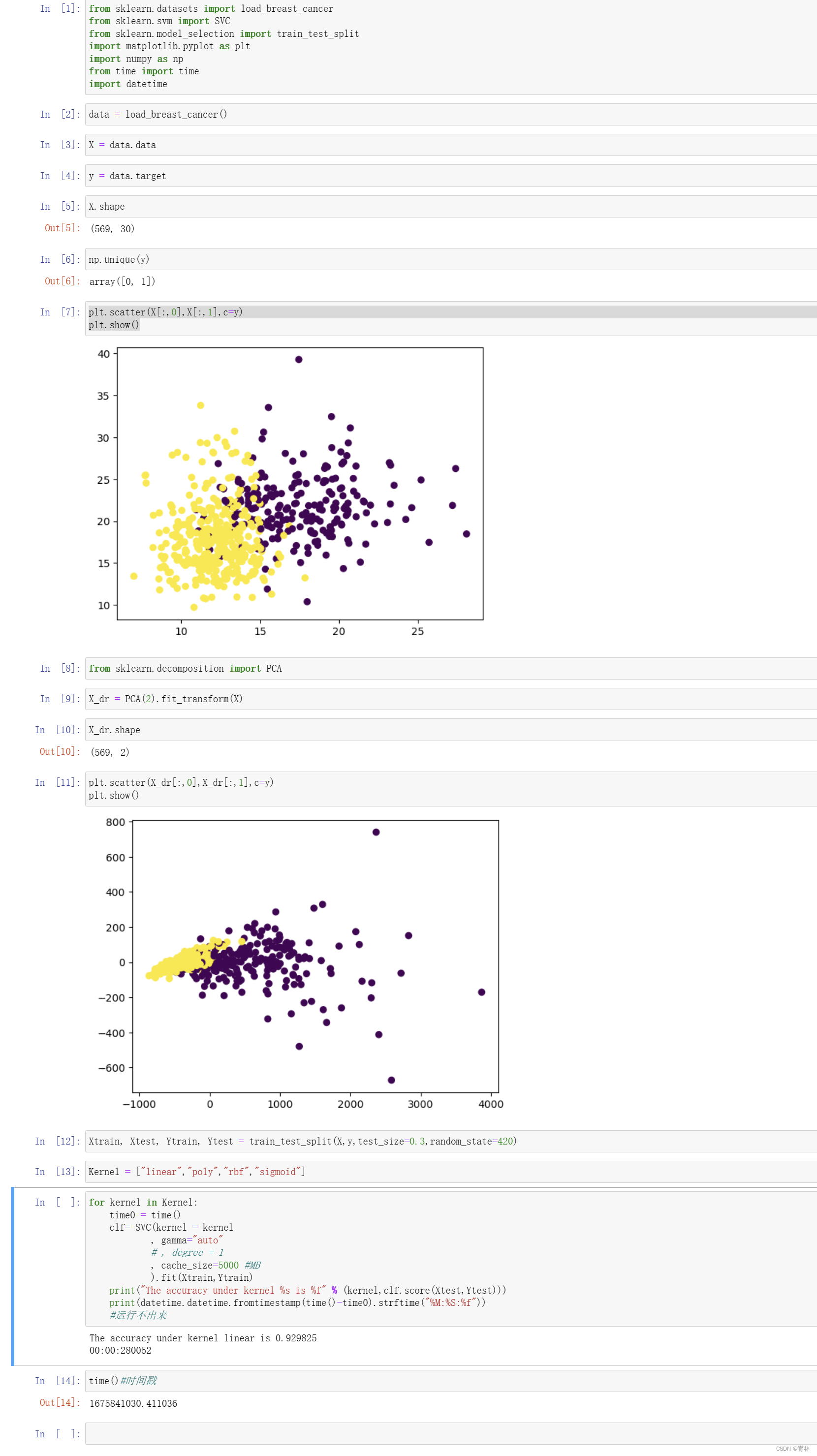The height and width of the screenshot is (1456, 817).
Task: Click the y = data.target cell
Action: click(451, 176)
